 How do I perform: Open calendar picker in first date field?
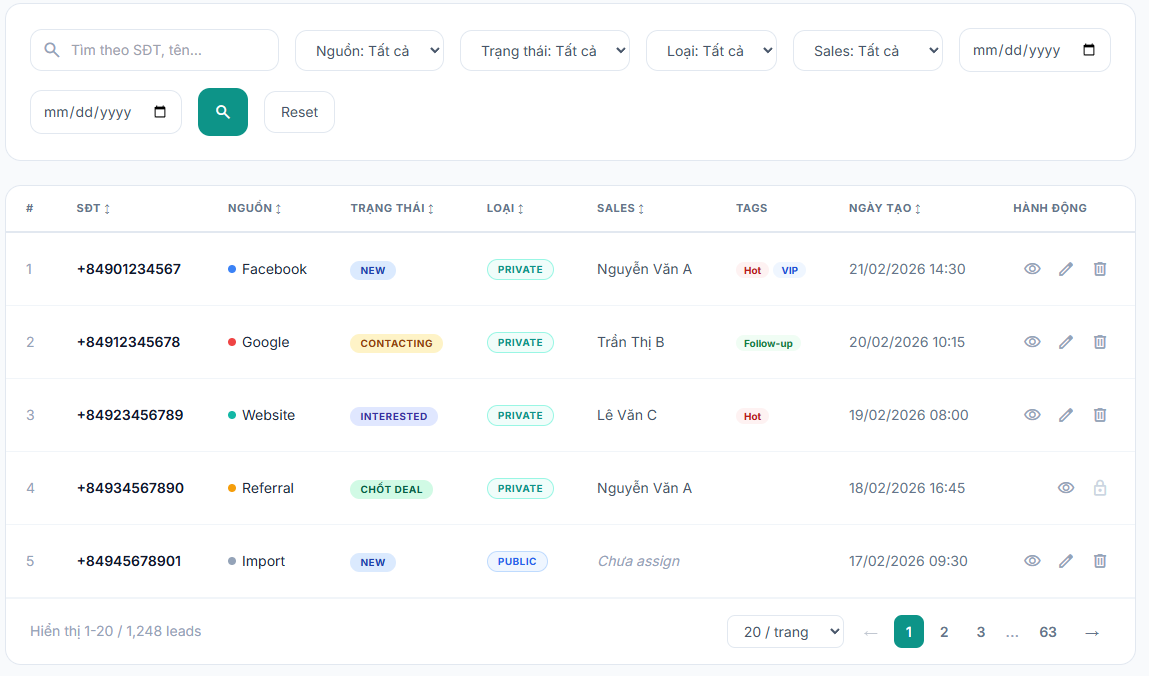[x=1089, y=50]
